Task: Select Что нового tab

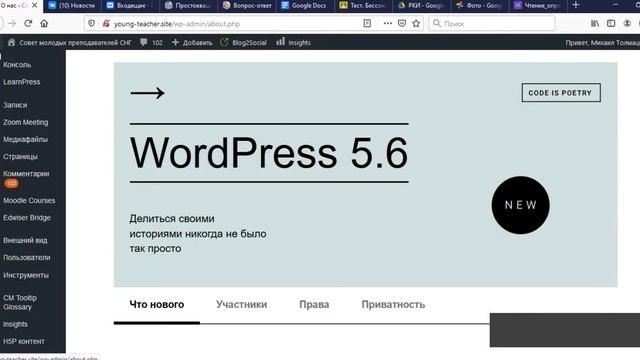Action: (157, 304)
